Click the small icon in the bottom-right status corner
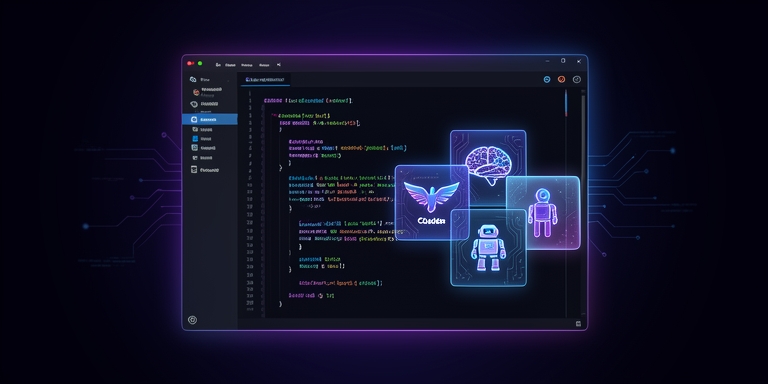This screenshot has width=768, height=384. point(578,324)
